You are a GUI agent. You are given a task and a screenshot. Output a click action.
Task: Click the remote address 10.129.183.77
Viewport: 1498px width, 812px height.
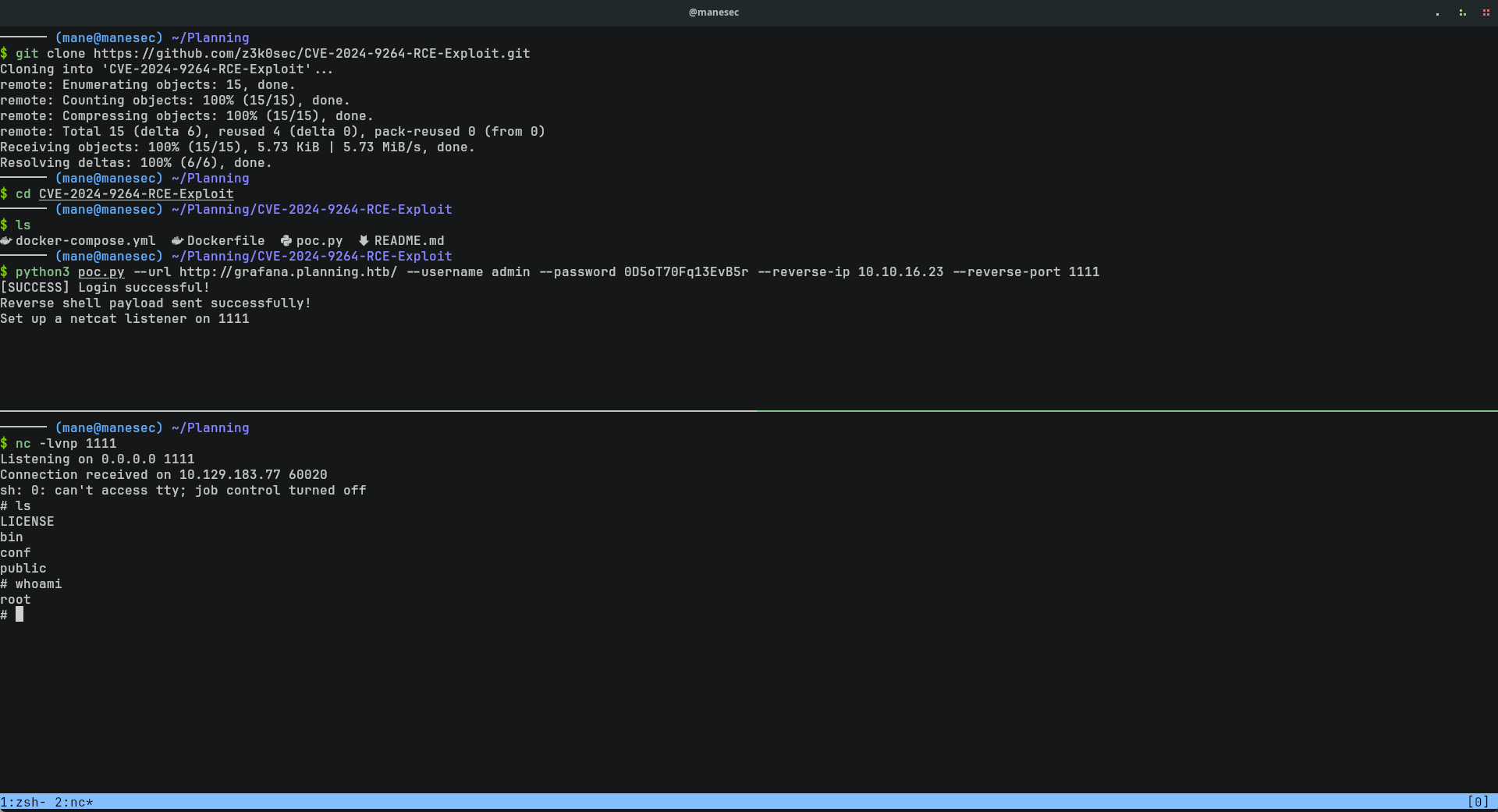coord(230,474)
